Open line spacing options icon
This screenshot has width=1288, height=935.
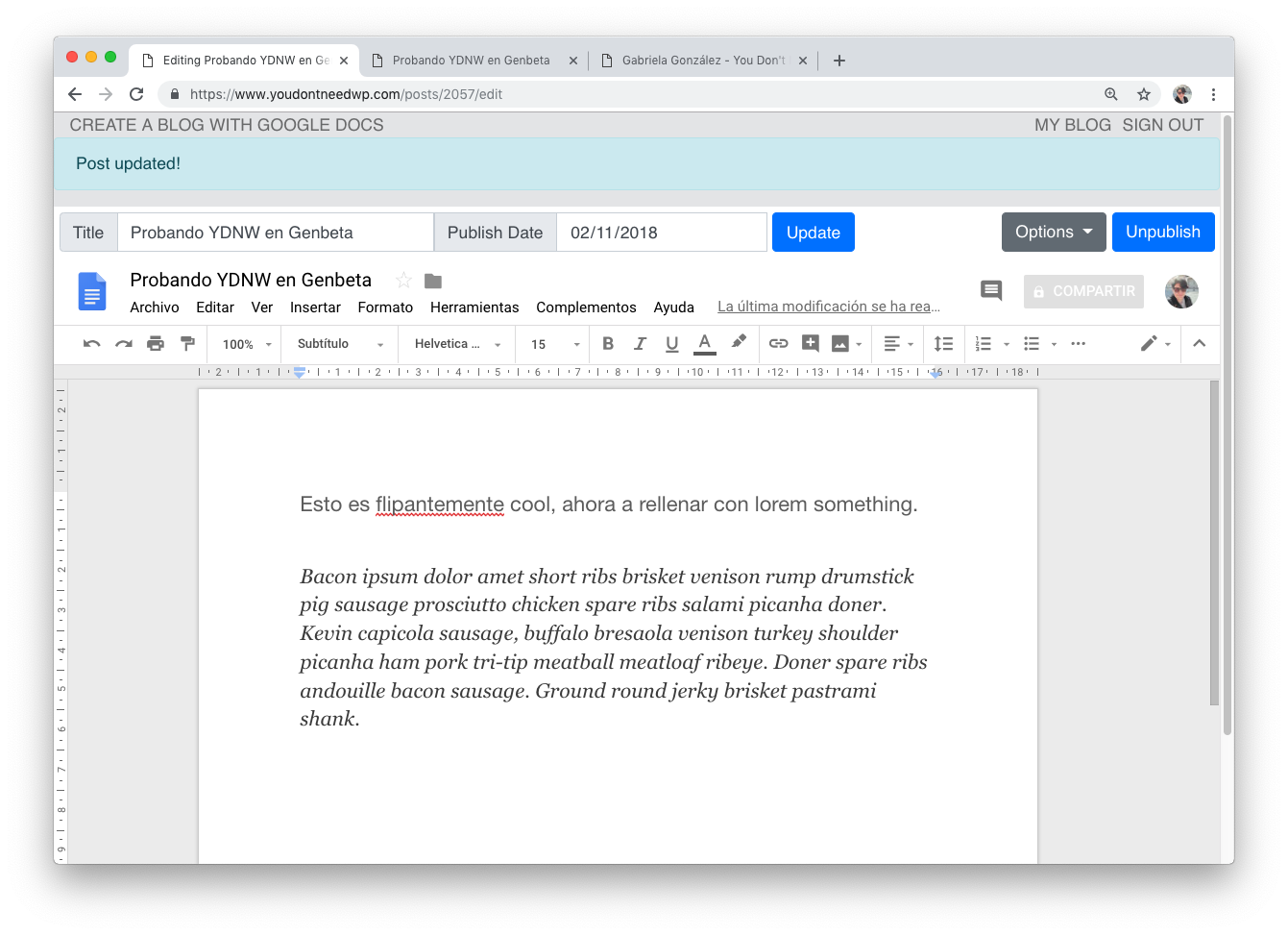coord(943,343)
